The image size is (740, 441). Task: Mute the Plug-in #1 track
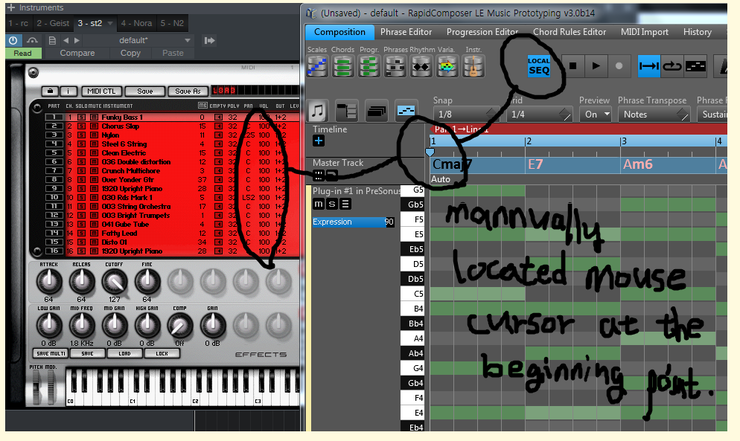click(x=319, y=204)
